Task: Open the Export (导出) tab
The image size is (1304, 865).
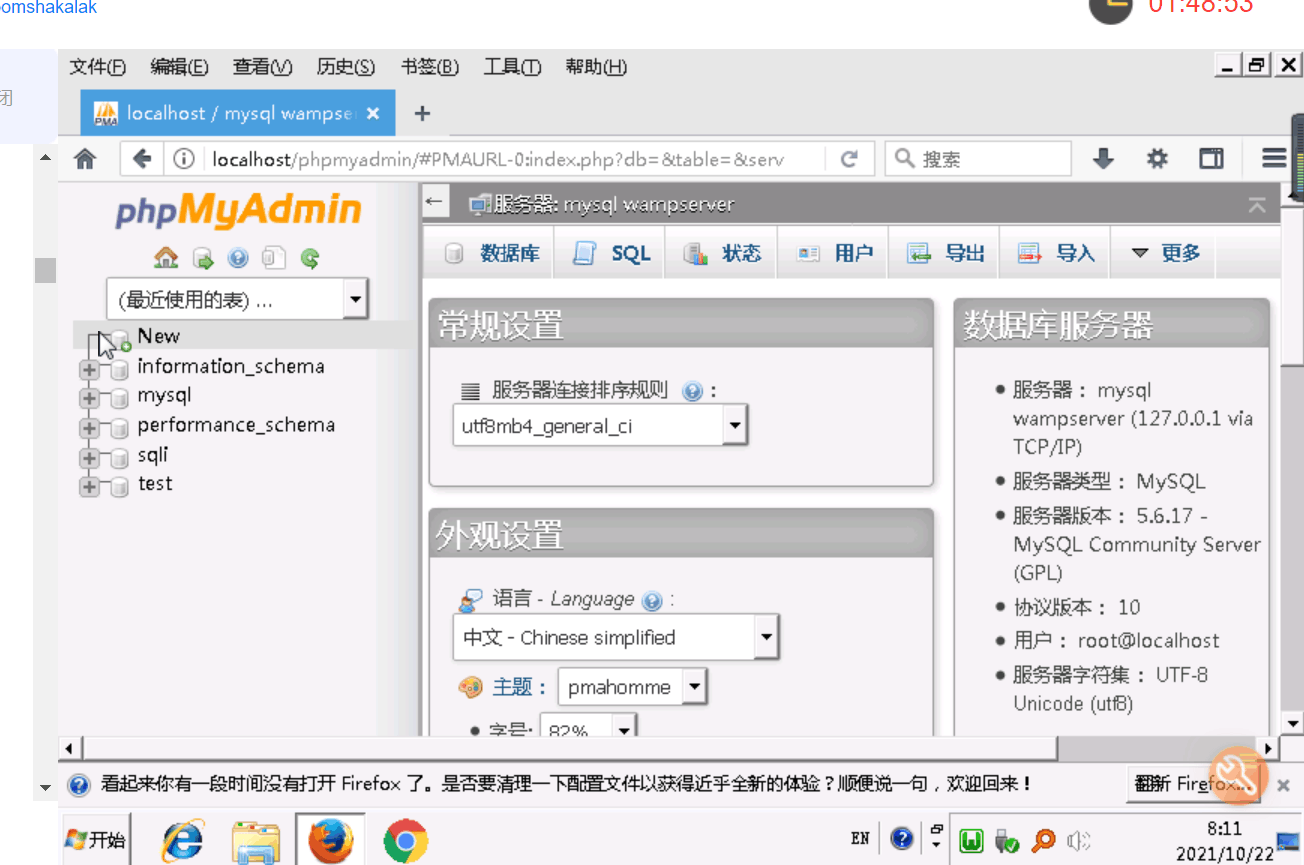Action: coord(945,253)
